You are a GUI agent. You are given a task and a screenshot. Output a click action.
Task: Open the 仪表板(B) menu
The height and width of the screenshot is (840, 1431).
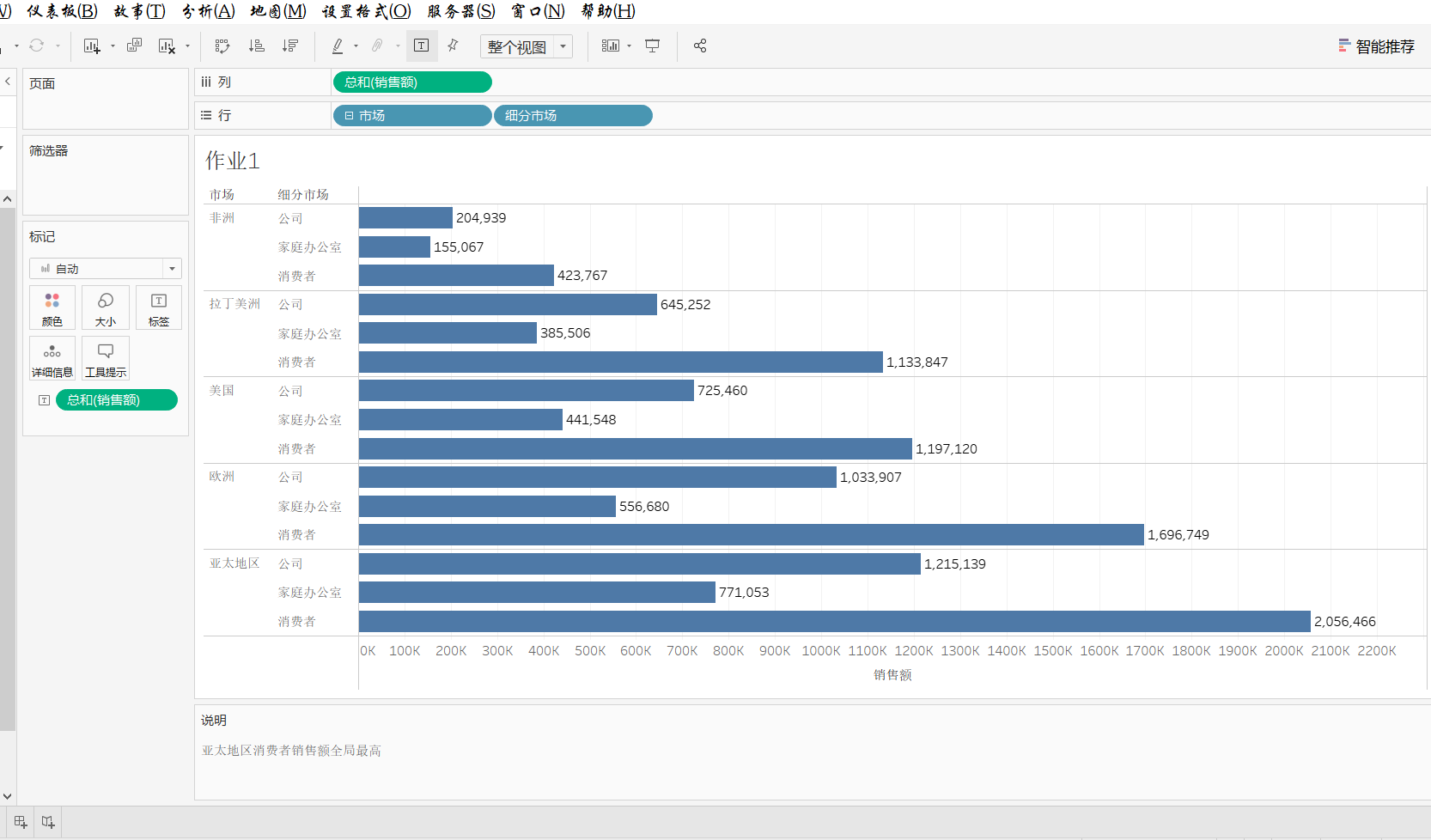[63, 11]
